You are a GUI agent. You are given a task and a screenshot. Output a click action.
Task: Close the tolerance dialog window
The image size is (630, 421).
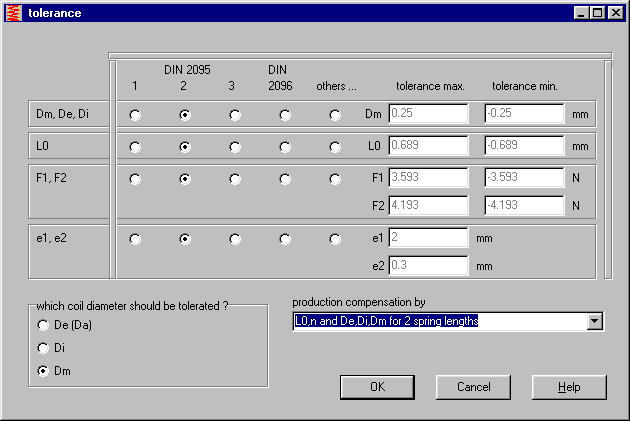click(617, 13)
